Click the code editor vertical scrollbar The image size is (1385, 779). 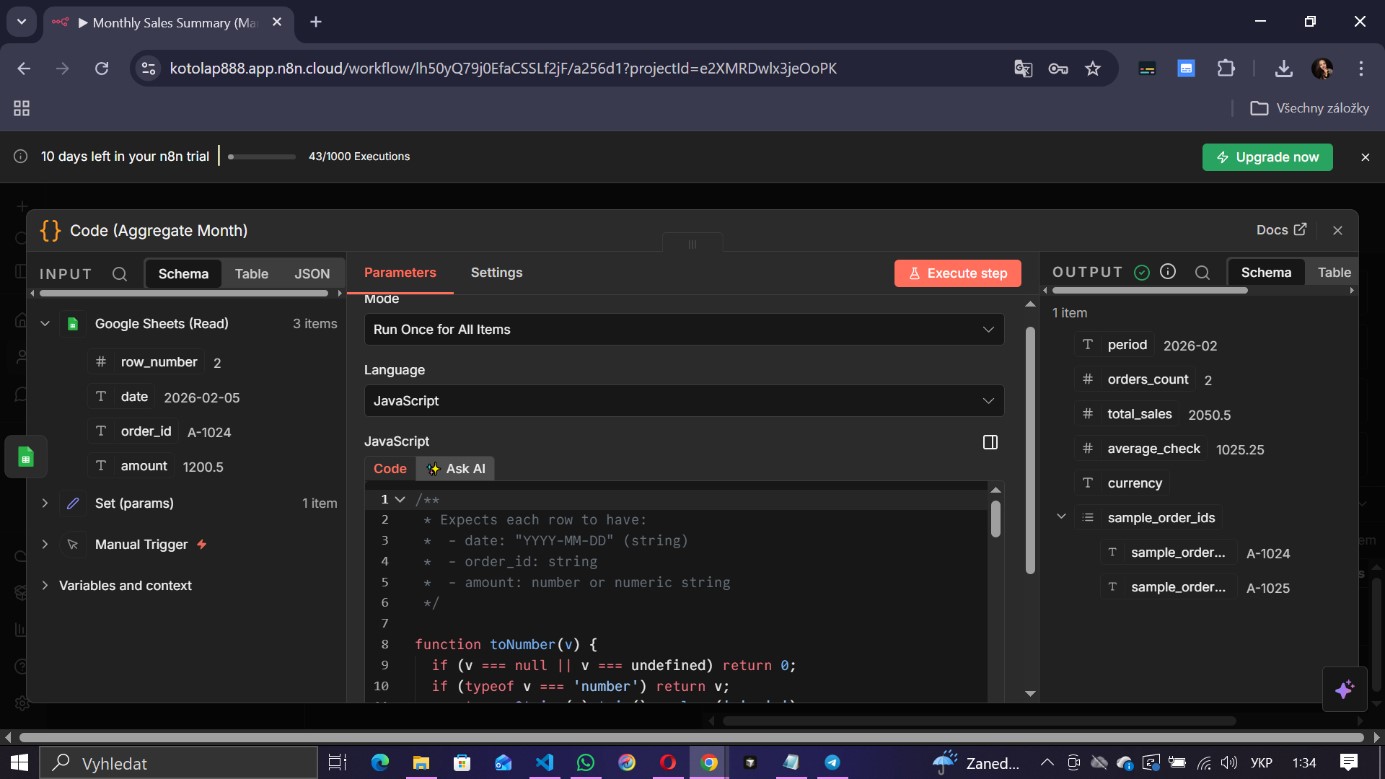995,518
